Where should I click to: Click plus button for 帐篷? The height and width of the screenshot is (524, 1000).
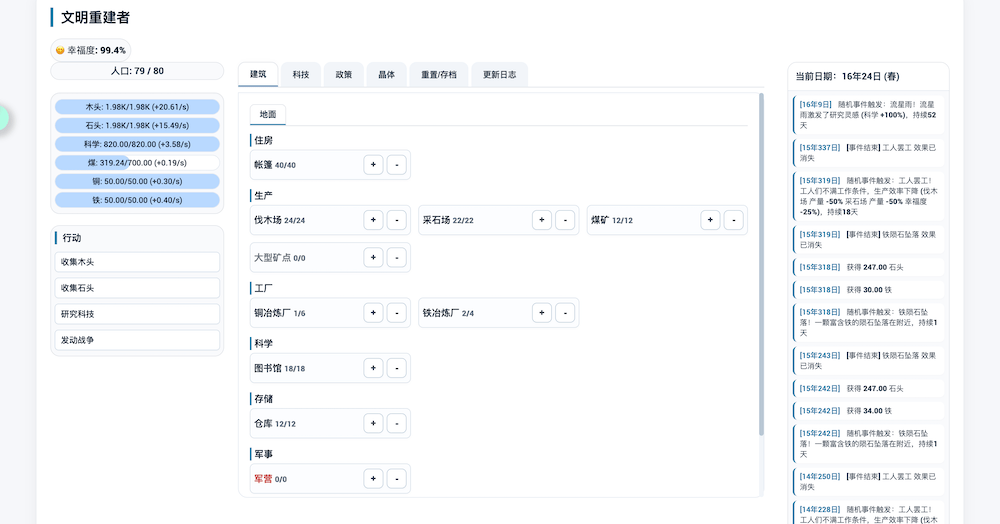tap(373, 165)
